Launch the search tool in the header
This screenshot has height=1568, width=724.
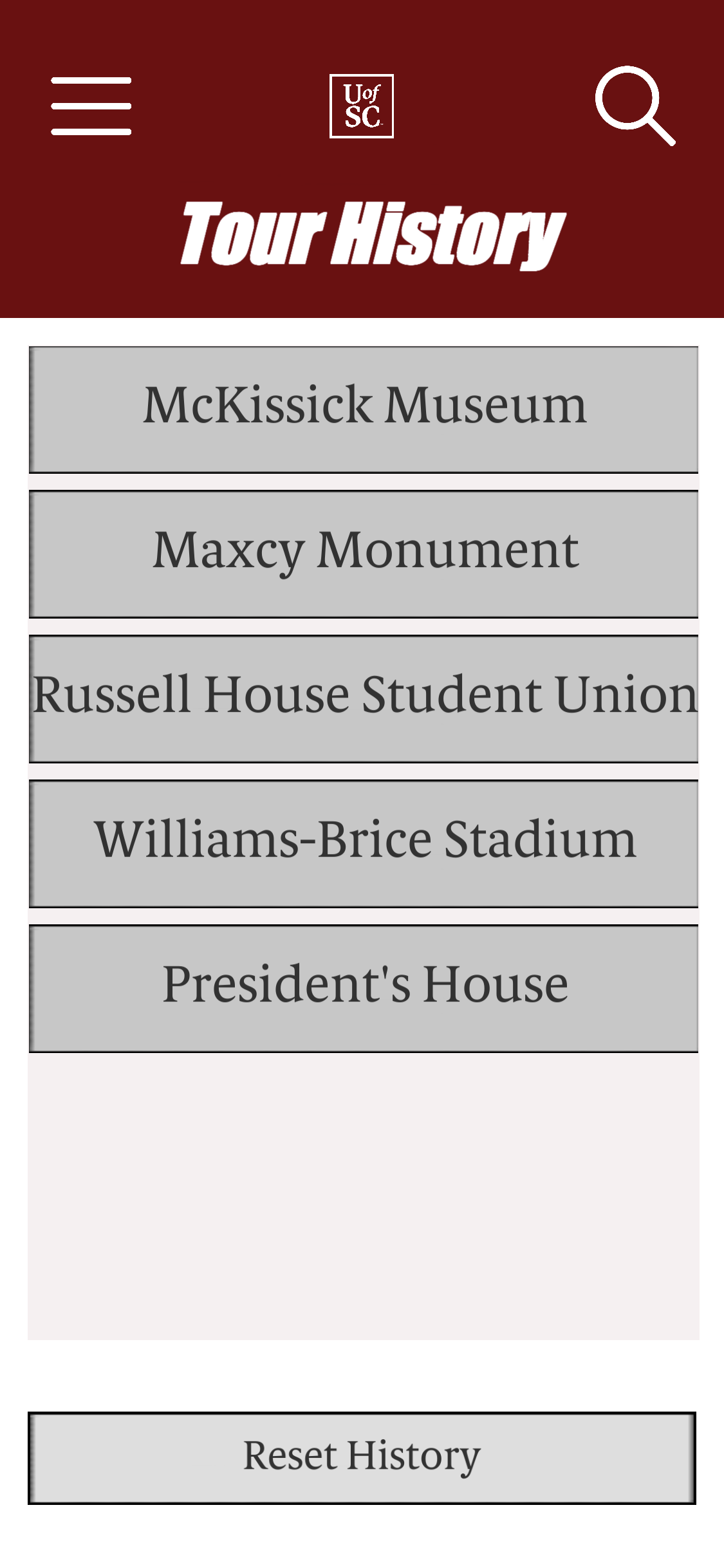pos(635,106)
